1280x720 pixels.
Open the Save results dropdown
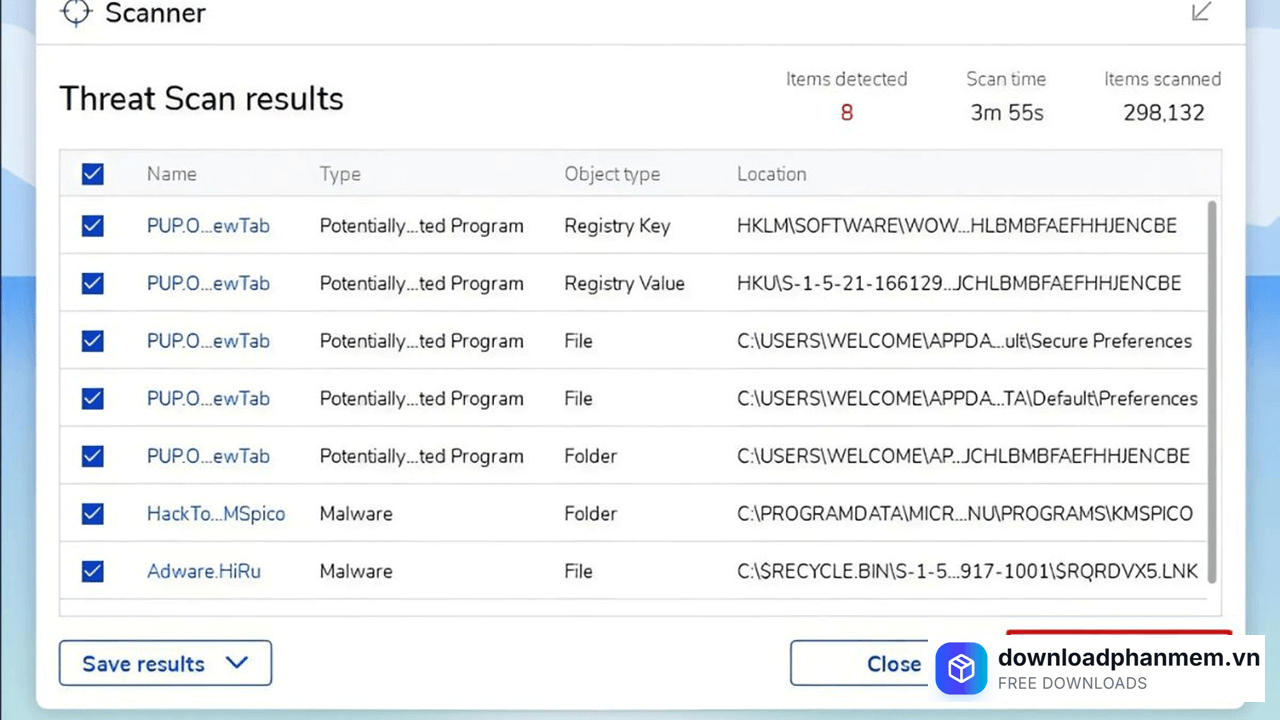(165, 663)
